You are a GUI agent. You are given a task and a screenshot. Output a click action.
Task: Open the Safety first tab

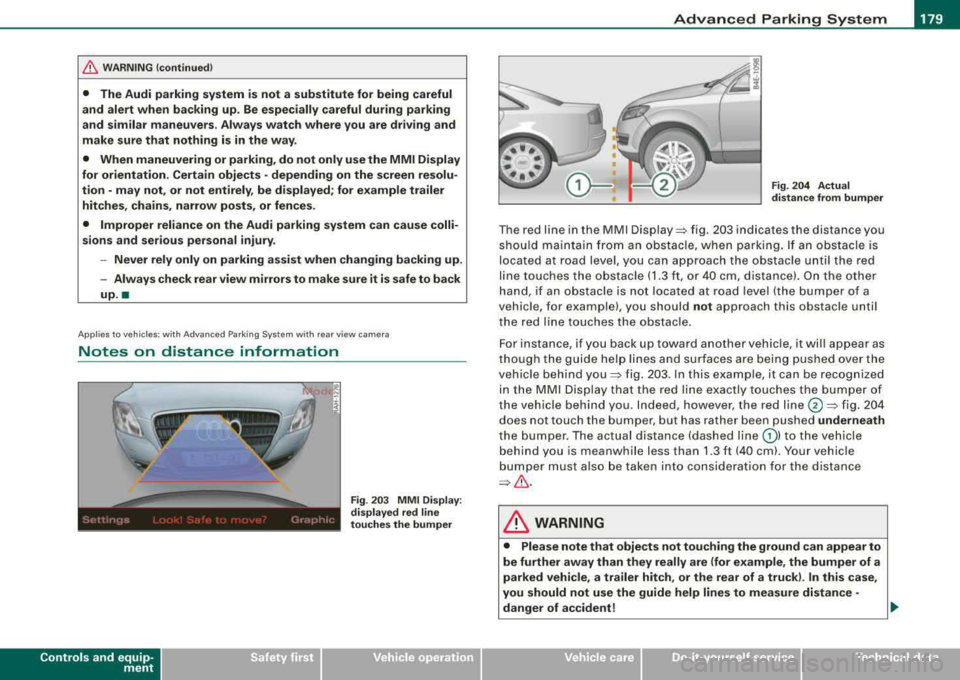(x=241, y=663)
